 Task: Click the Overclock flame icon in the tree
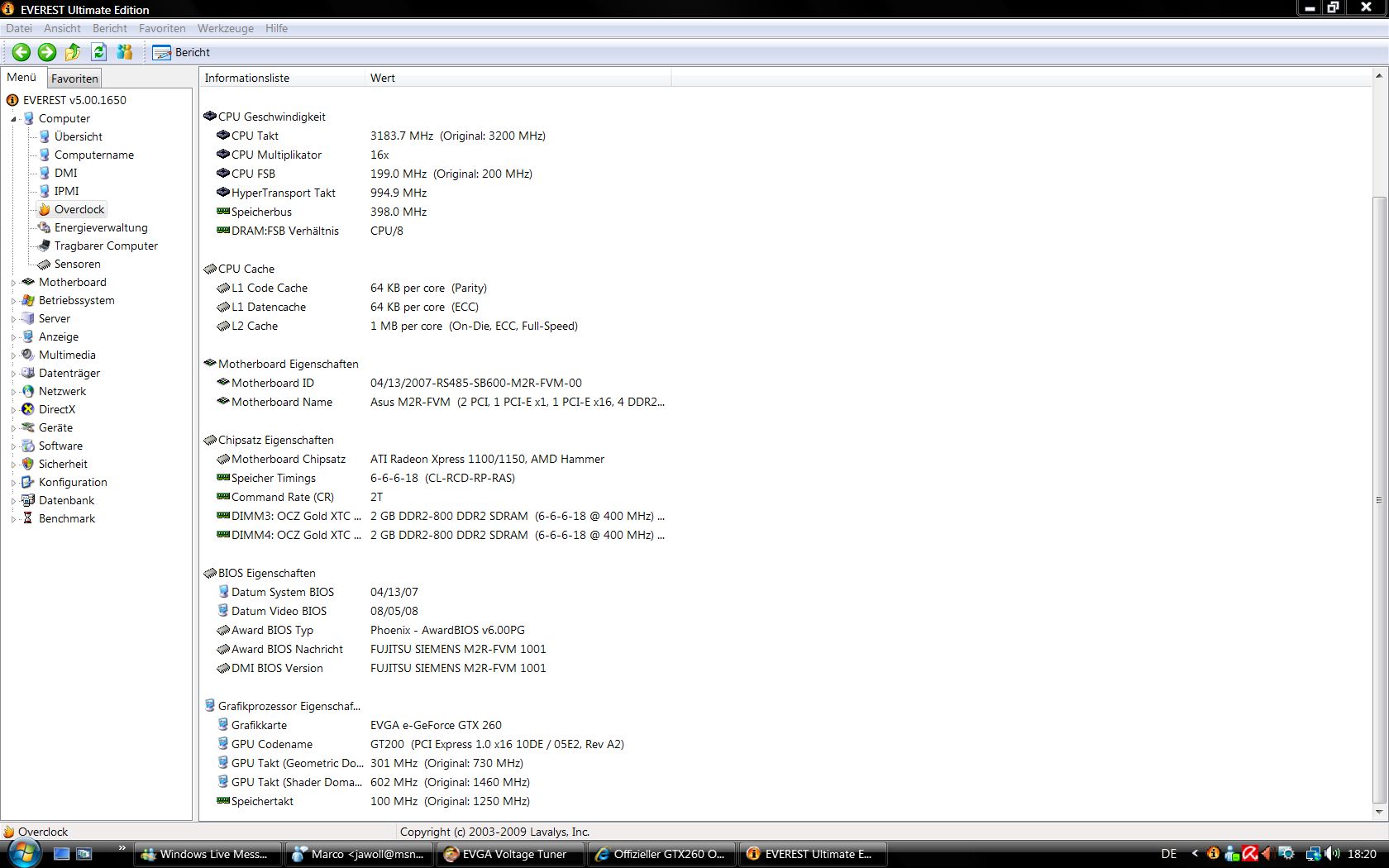[x=45, y=209]
